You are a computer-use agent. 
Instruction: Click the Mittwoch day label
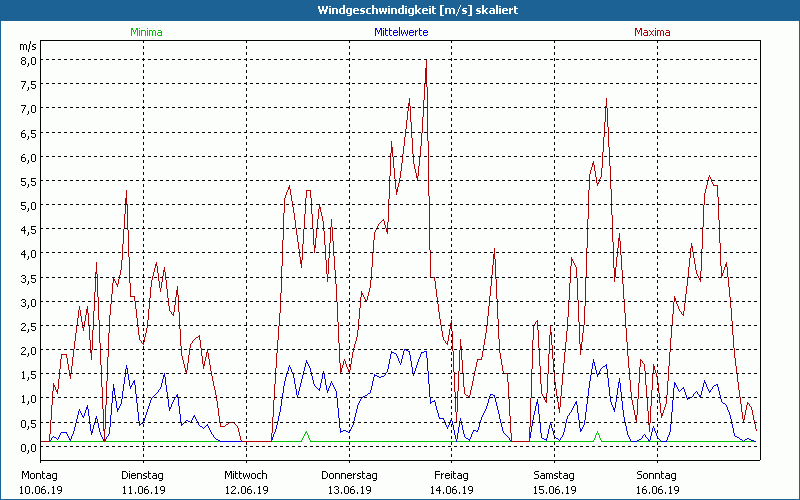click(x=245, y=475)
